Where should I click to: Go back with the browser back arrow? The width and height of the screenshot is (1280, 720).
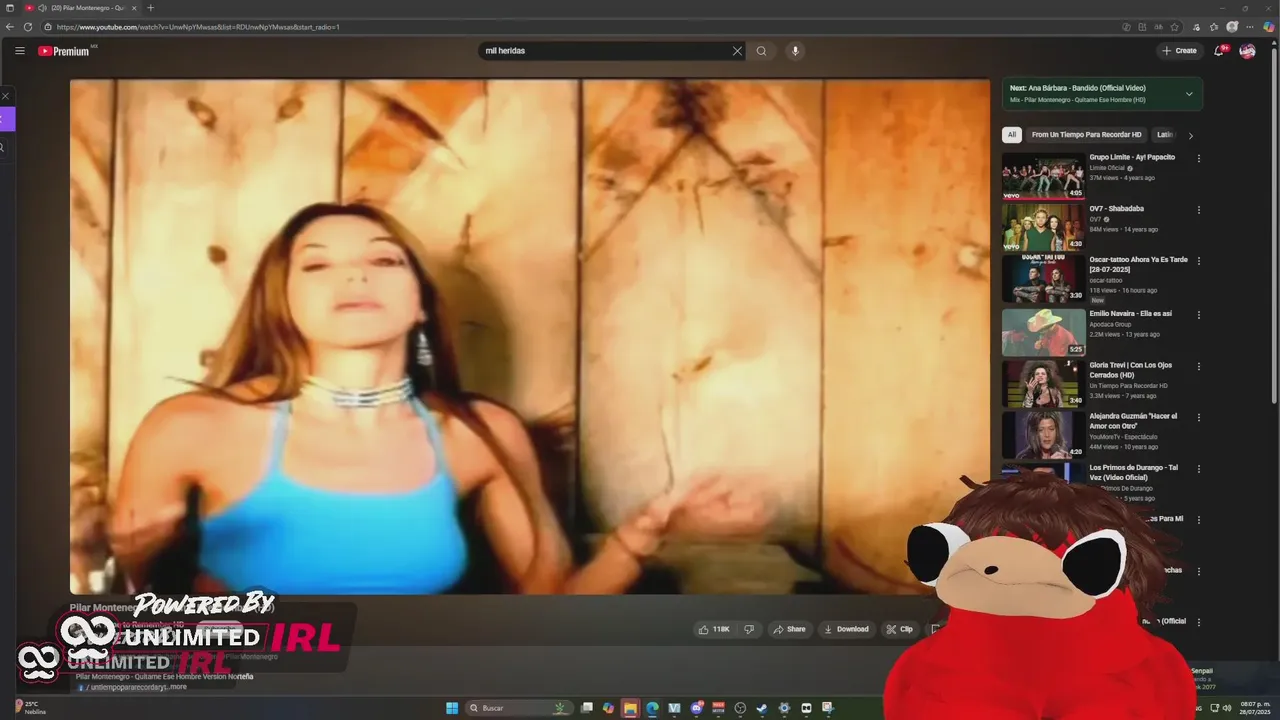click(10, 27)
